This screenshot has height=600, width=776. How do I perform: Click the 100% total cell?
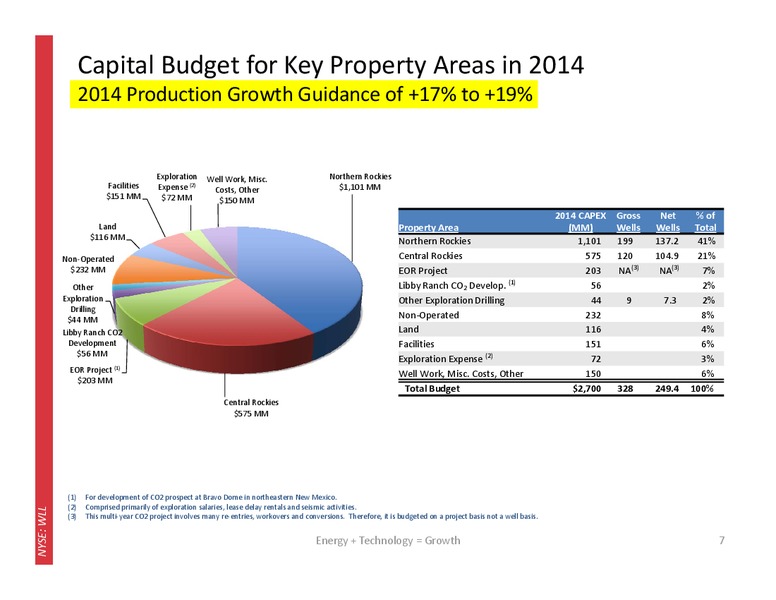[x=702, y=389]
